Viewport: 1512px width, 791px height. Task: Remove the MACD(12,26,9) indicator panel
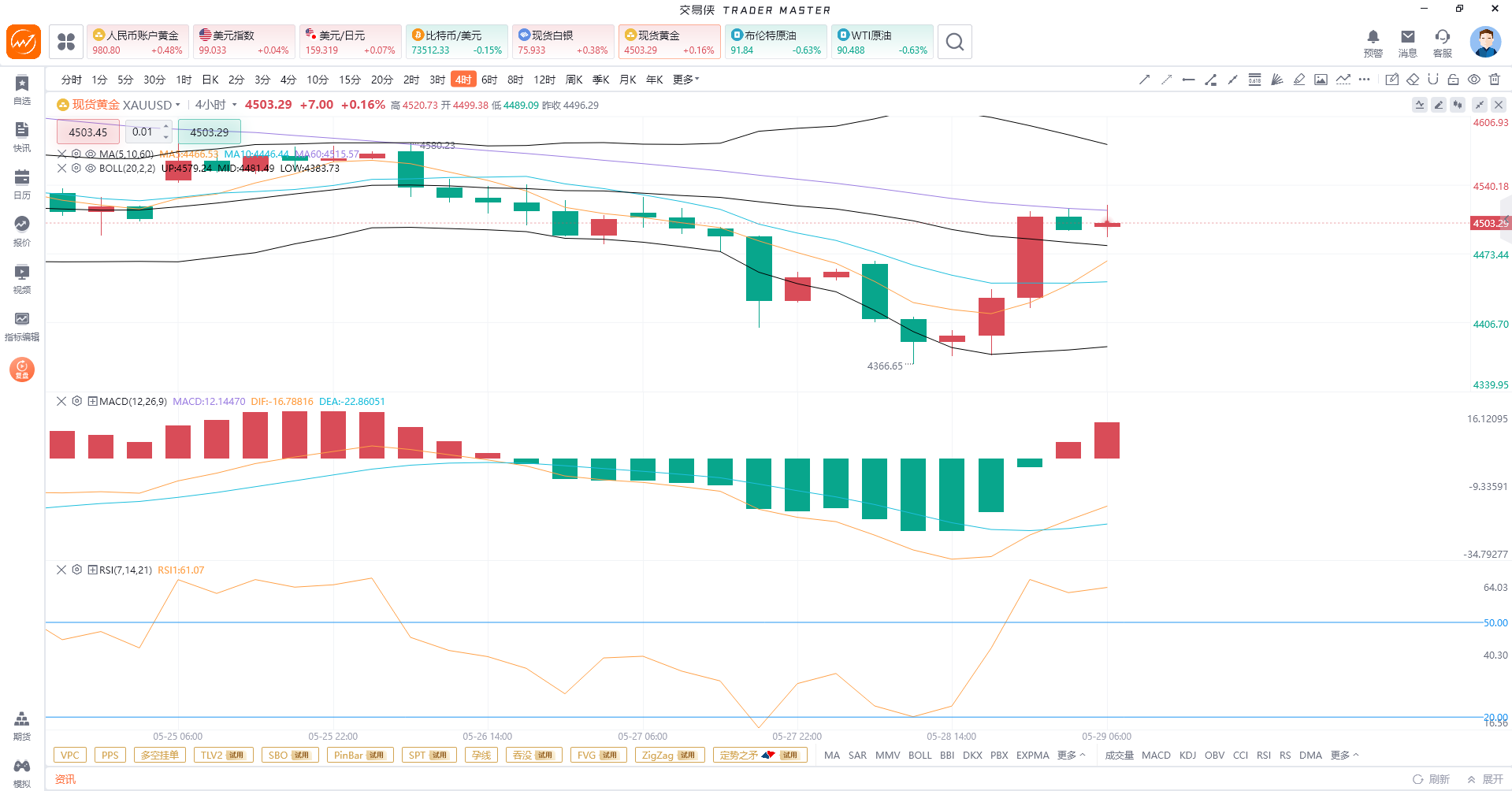click(61, 401)
